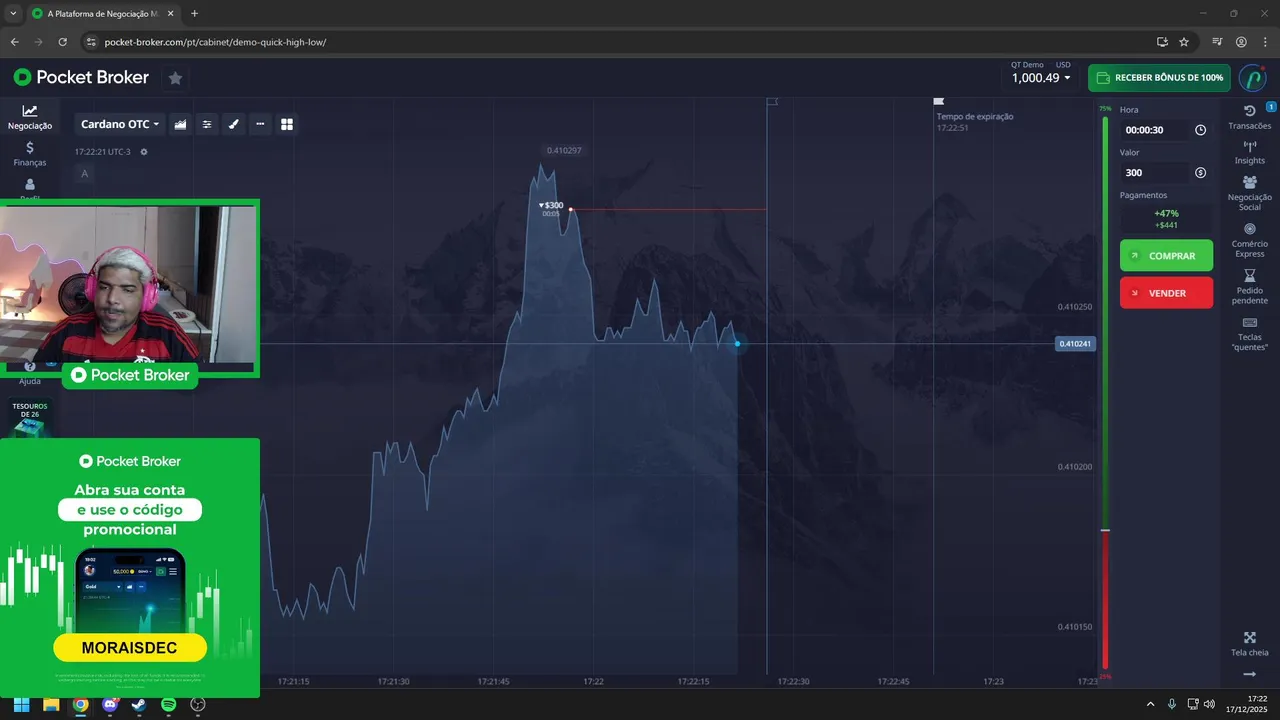Open the Ajuda help section
This screenshot has height=720, width=1280.
[30, 375]
